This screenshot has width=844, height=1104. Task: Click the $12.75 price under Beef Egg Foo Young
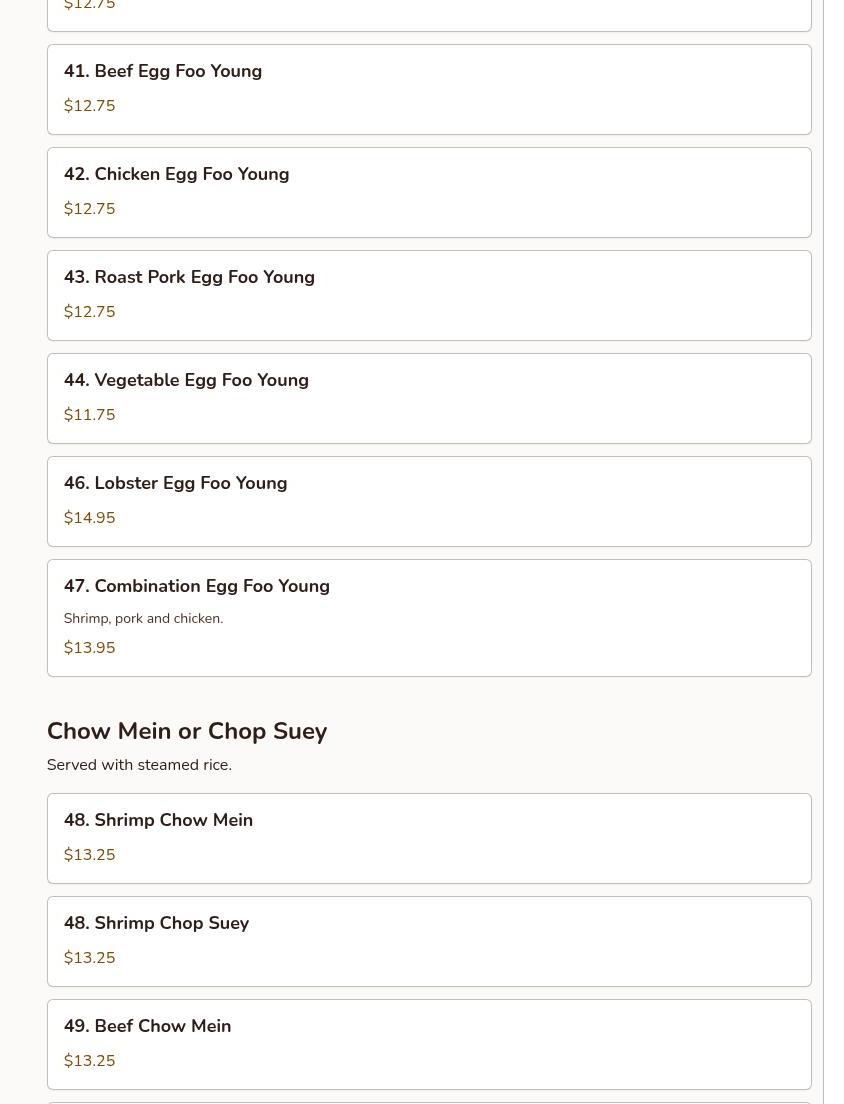[89, 106]
